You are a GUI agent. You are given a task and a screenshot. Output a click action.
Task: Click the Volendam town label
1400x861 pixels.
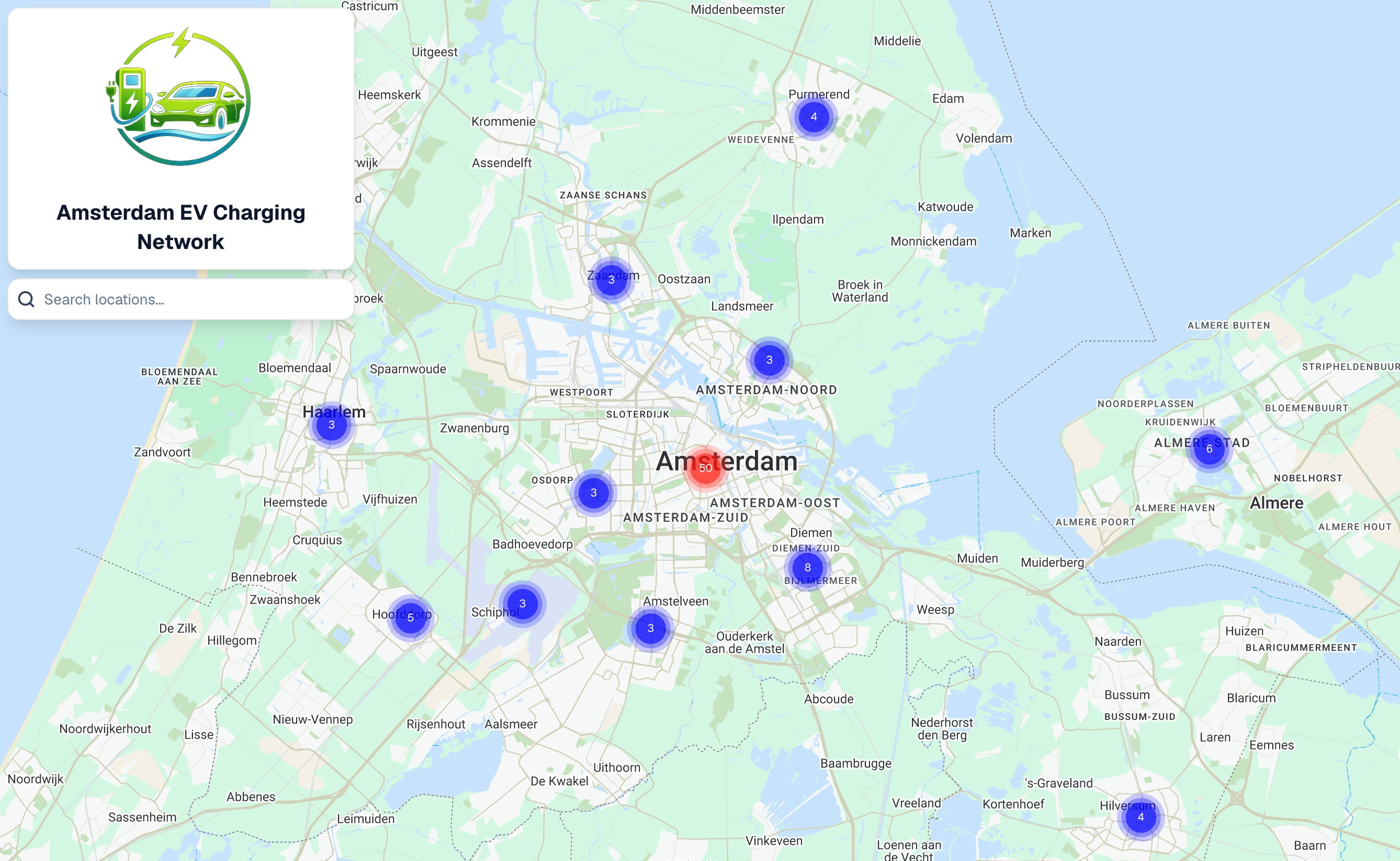click(x=984, y=139)
